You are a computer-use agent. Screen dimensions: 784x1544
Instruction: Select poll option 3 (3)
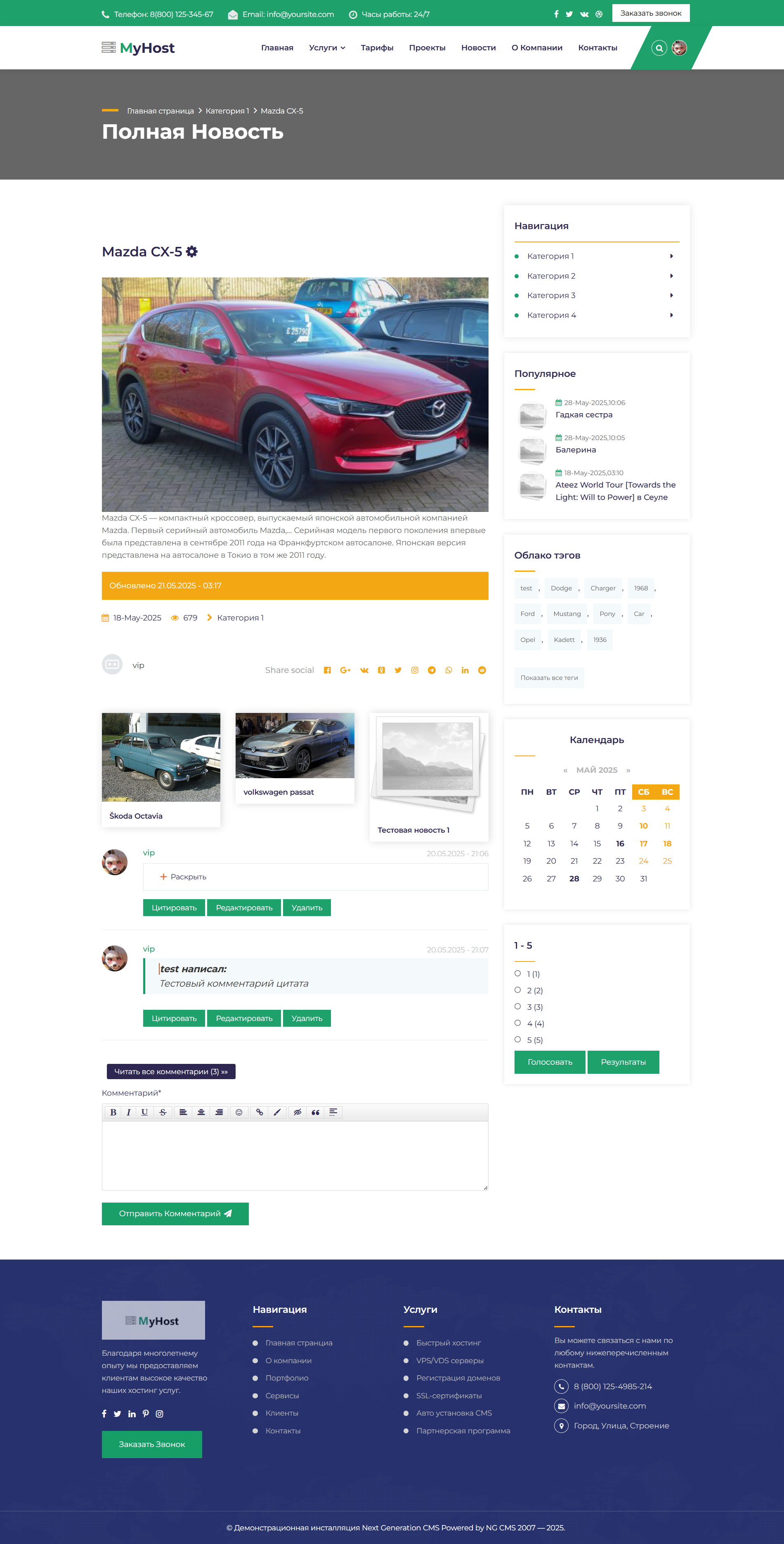(517, 1006)
